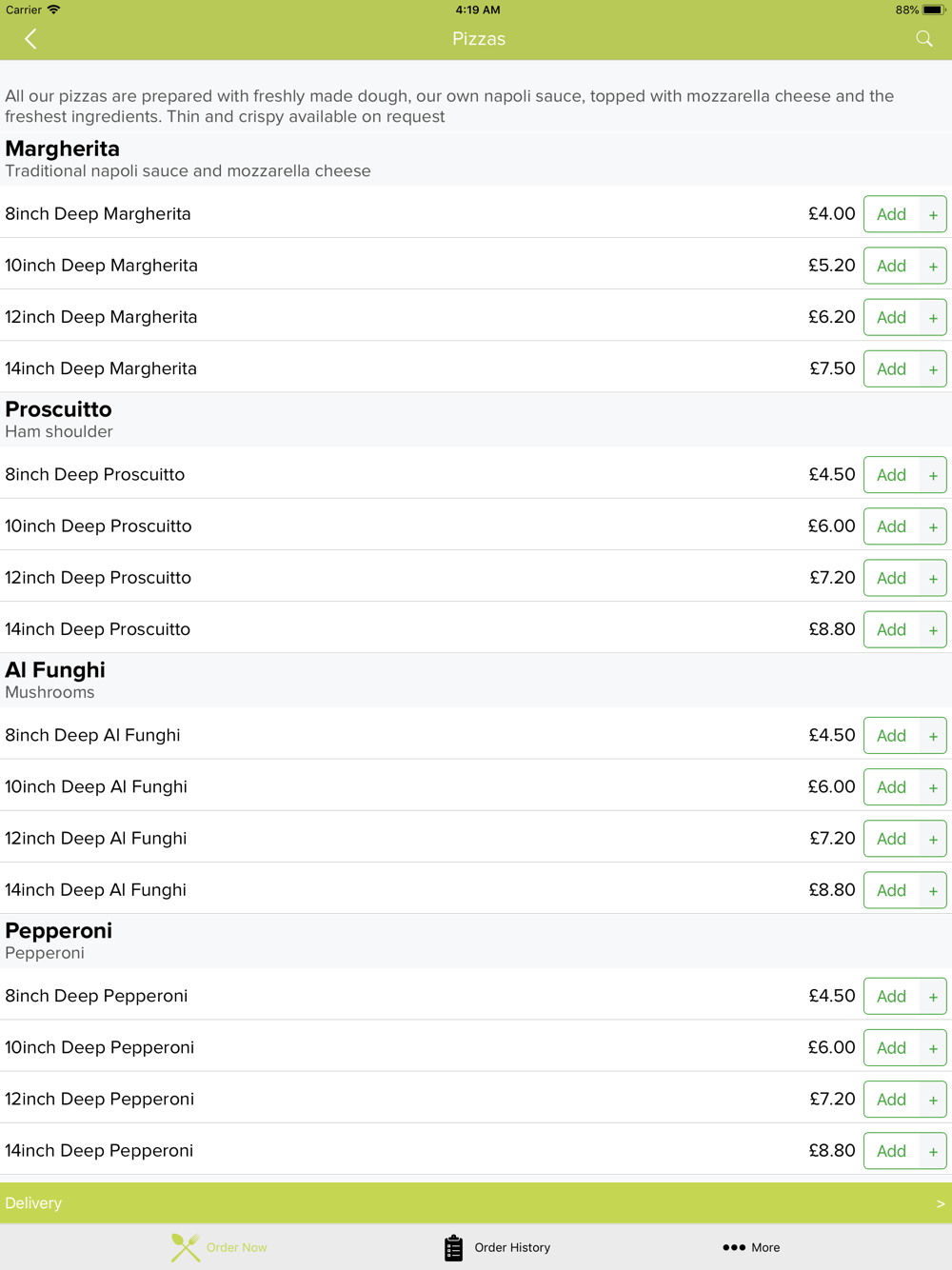Screen dimensions: 952x1270
Task: Expand the Delivery bar arrow
Action: (x=940, y=1203)
